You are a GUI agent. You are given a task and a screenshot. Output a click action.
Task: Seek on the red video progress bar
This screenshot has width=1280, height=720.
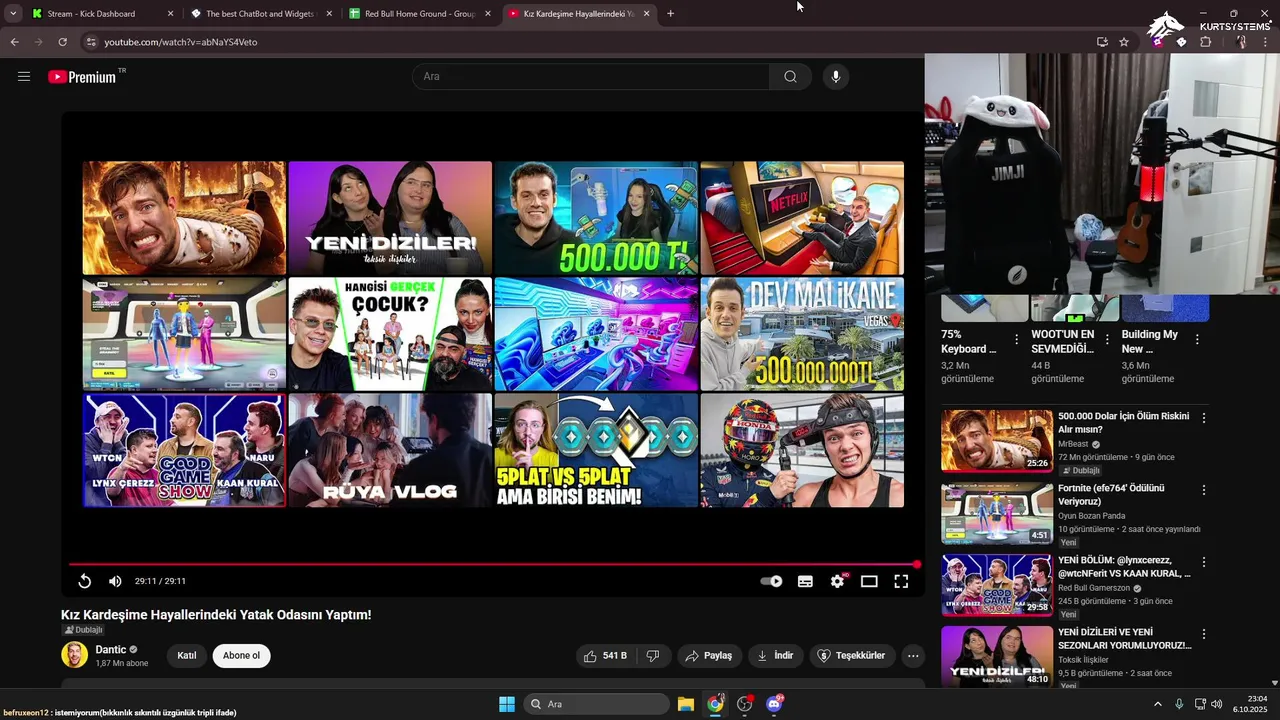pyautogui.click(x=493, y=565)
